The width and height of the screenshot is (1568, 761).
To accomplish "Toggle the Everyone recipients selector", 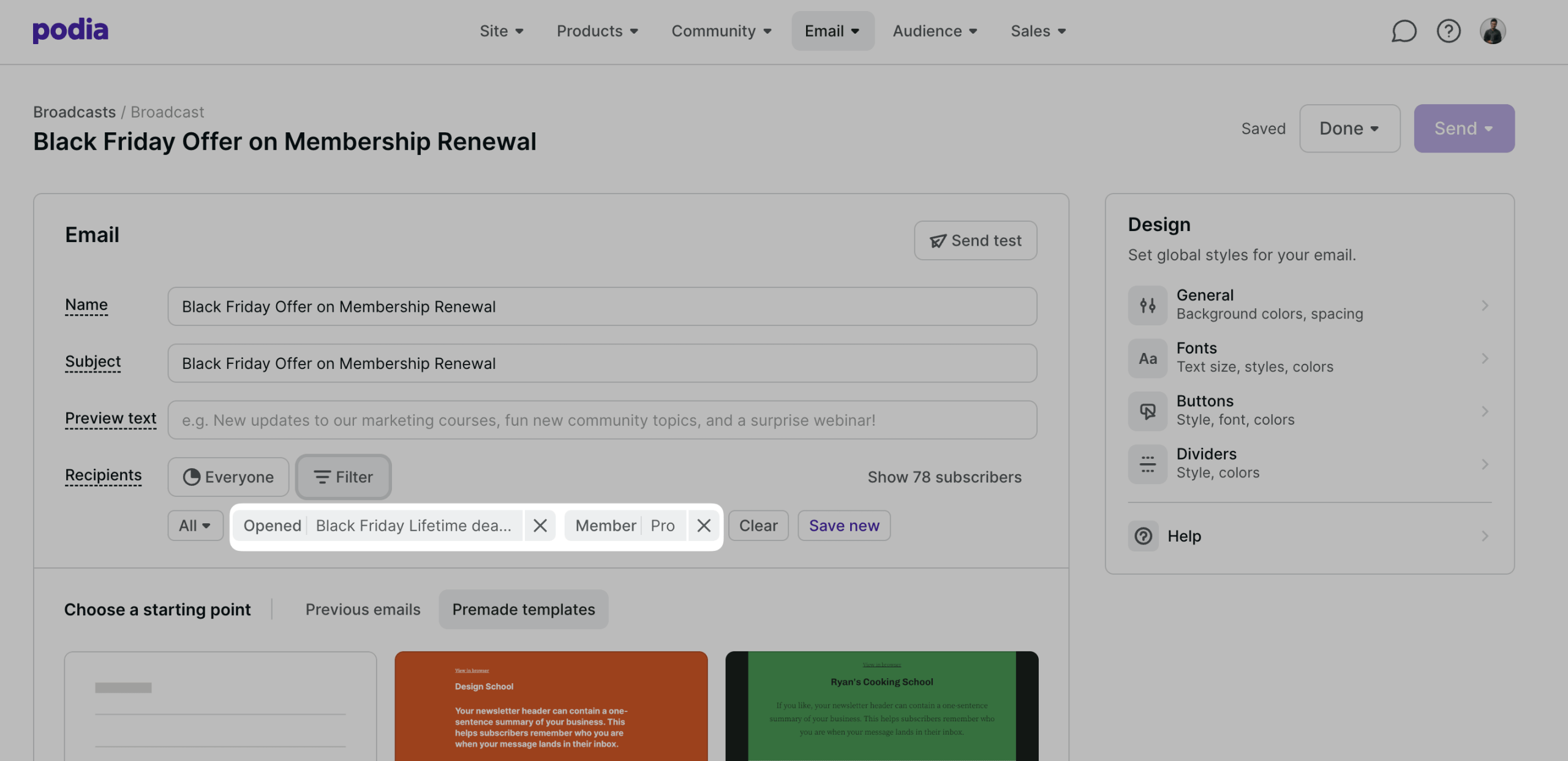I will tap(228, 477).
